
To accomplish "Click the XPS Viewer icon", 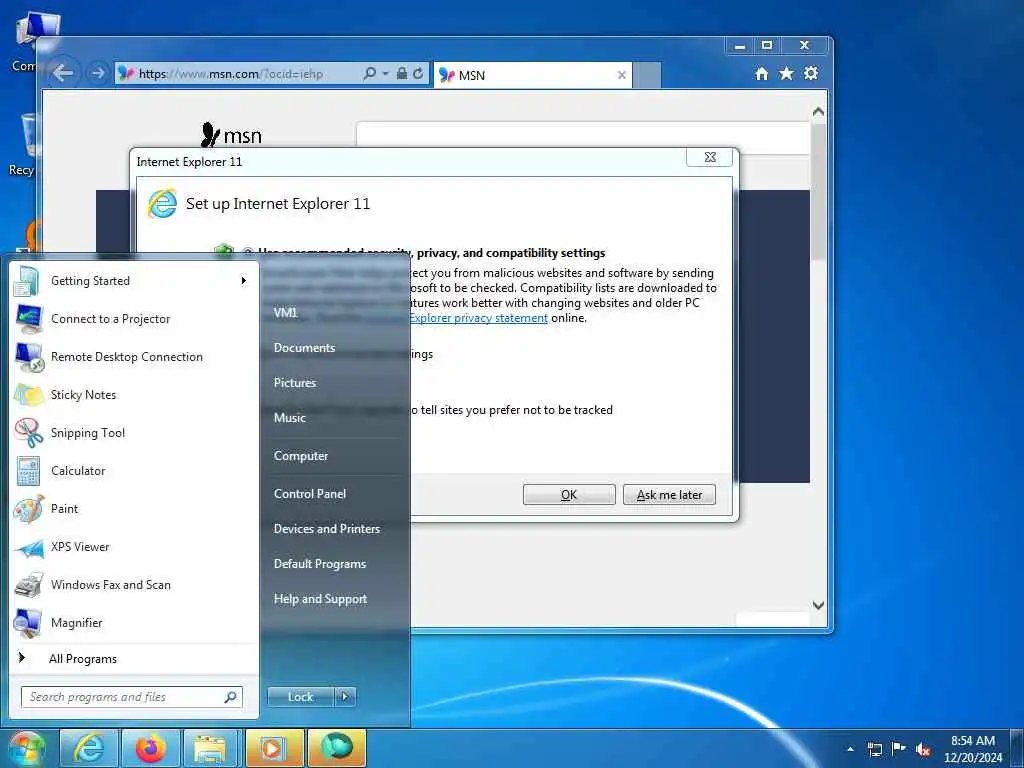I will (29, 547).
